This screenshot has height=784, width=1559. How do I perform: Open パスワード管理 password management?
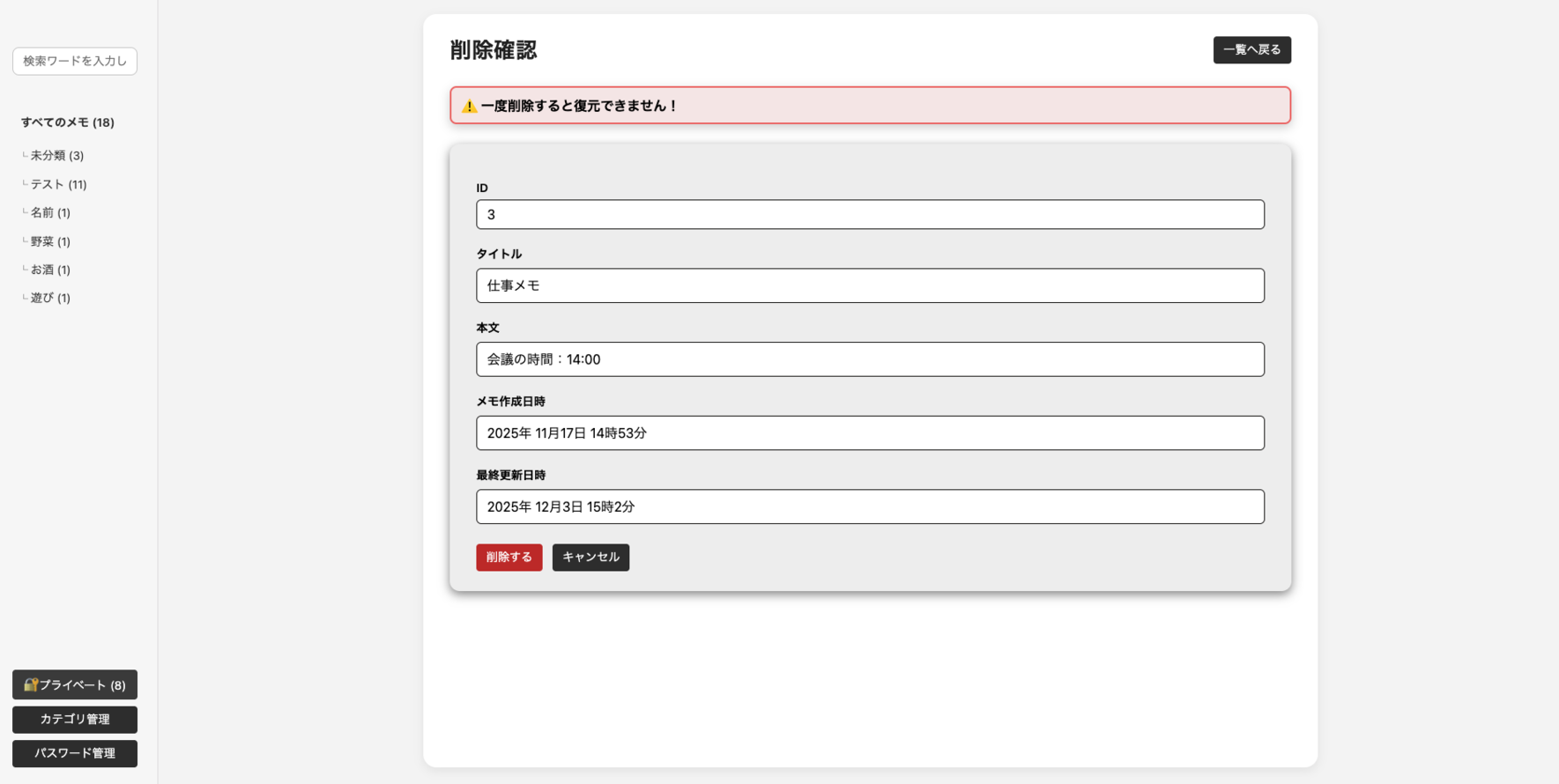pos(75,753)
